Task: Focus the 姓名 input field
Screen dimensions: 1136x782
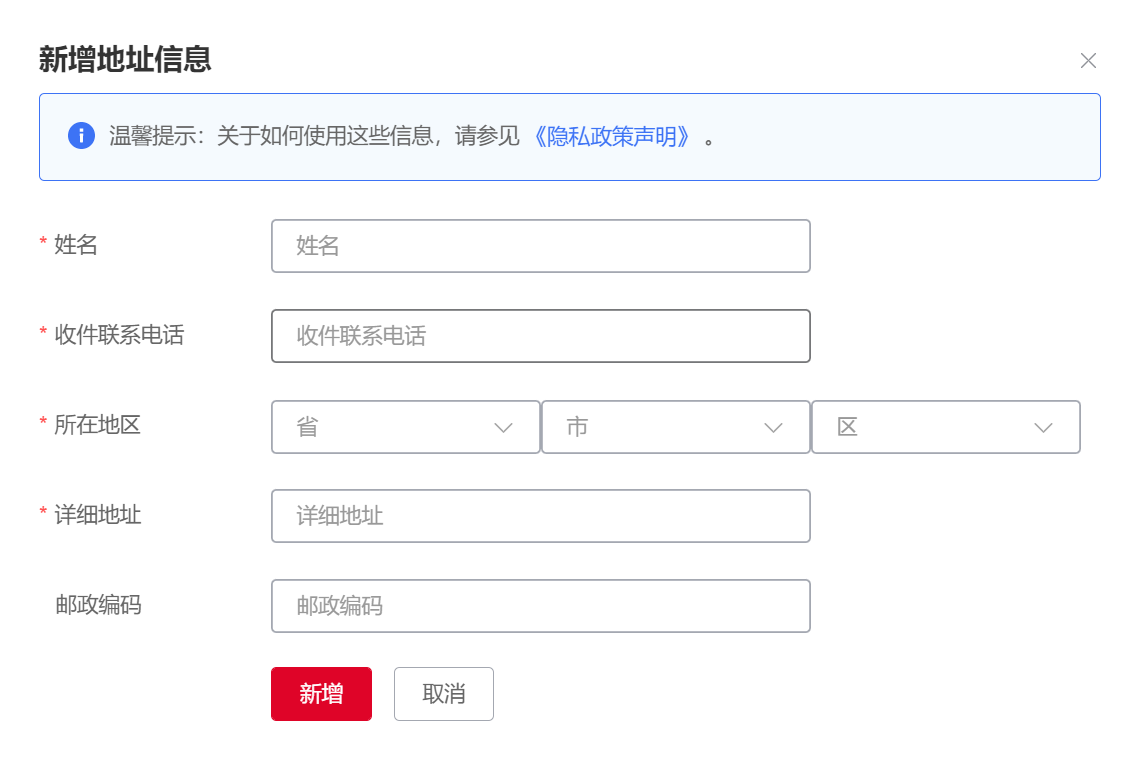Action: [x=540, y=246]
